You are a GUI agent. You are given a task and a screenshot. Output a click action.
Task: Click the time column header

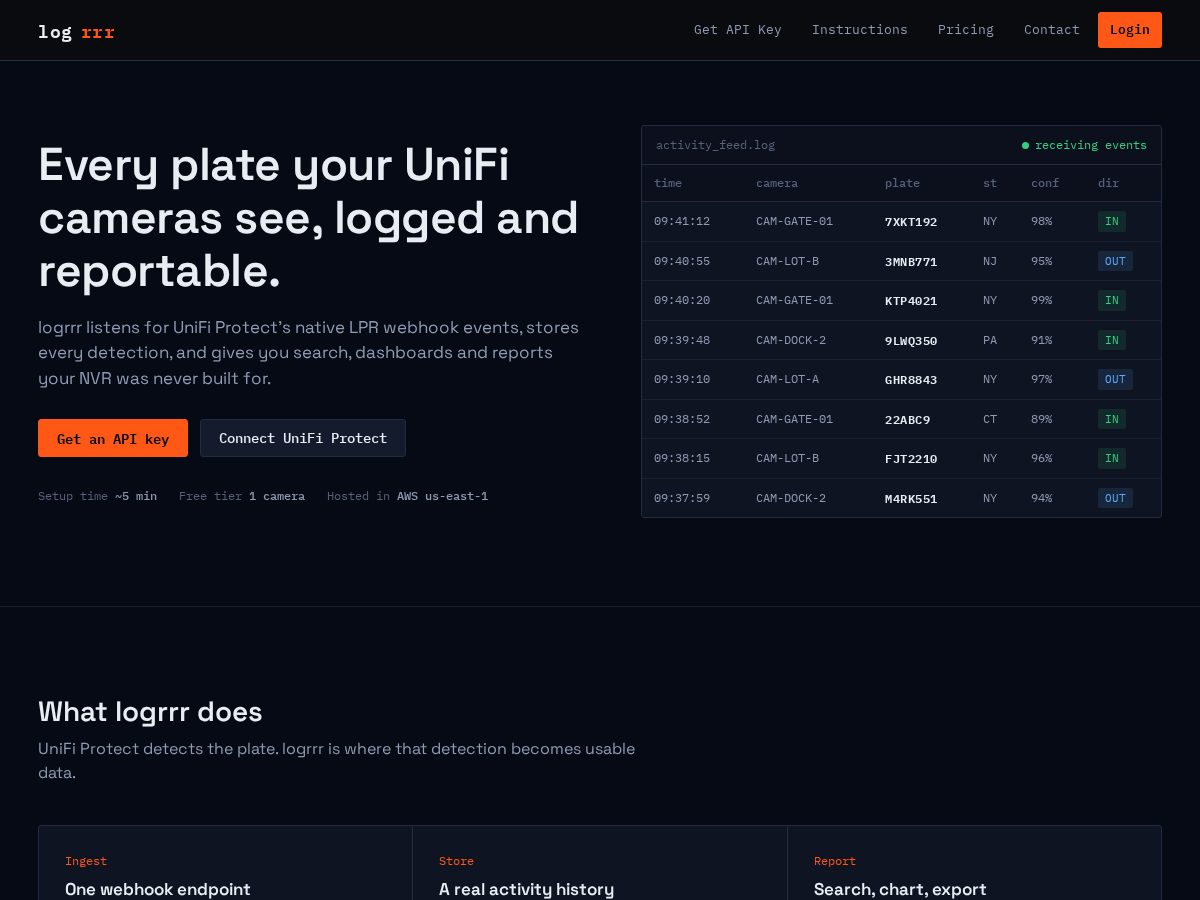tap(668, 183)
